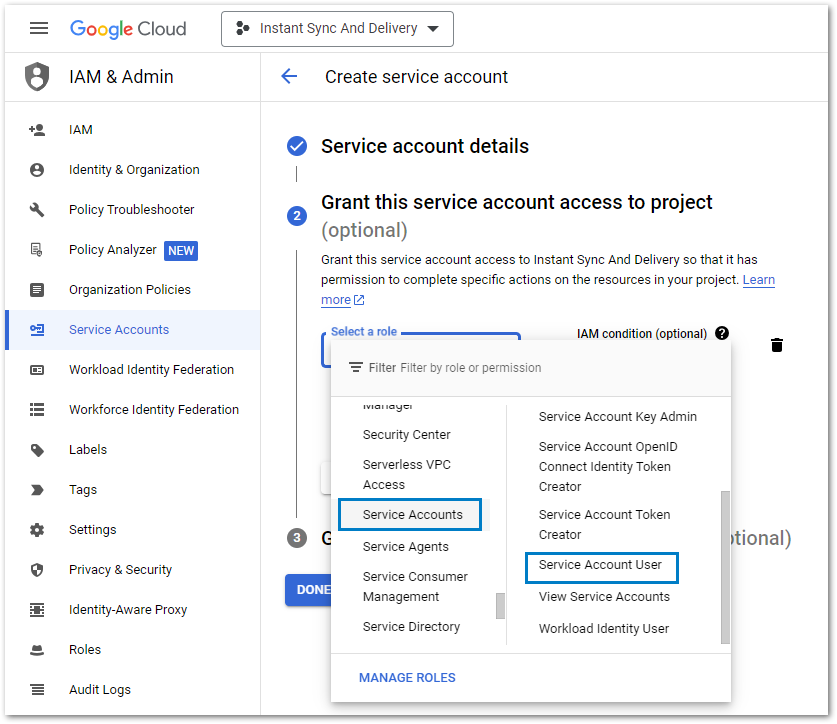Click the DONE button
This screenshot has height=724, width=837.
tap(309, 589)
